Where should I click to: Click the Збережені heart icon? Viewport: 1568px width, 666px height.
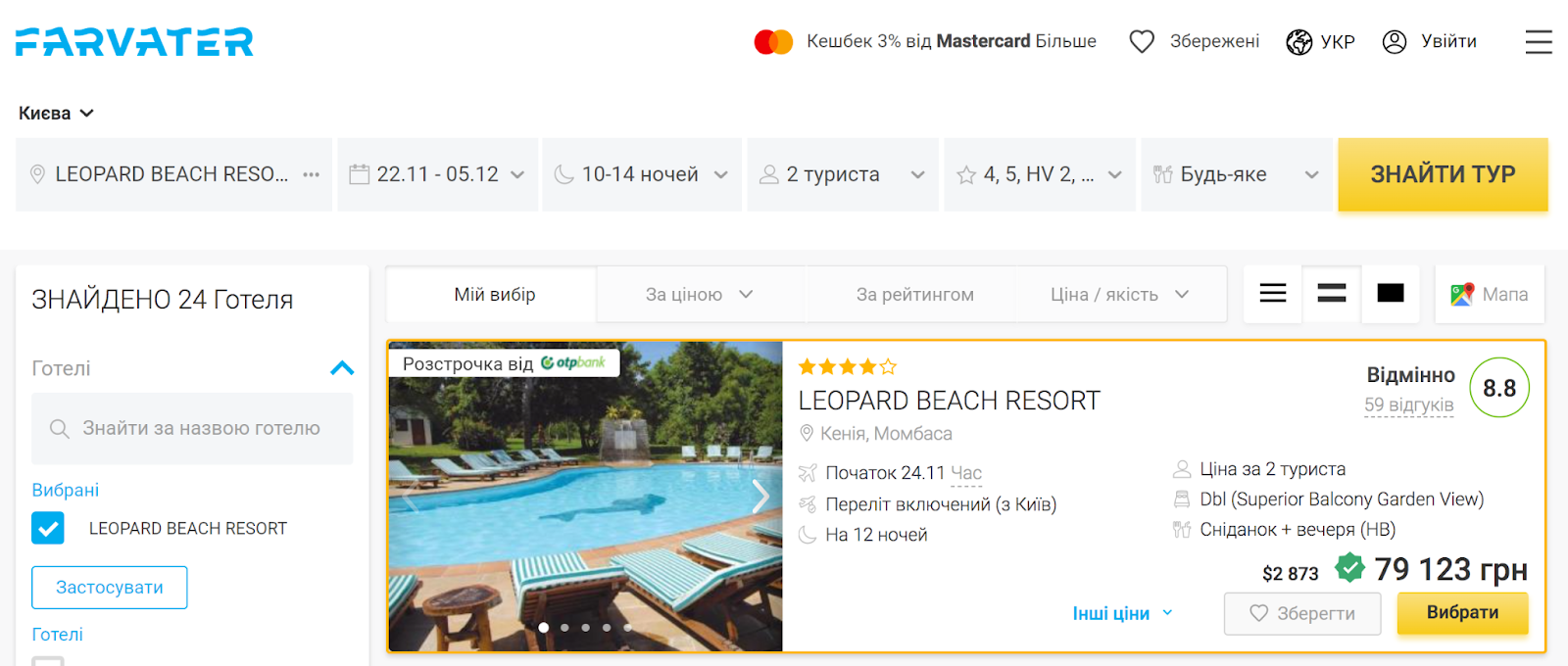1142,41
